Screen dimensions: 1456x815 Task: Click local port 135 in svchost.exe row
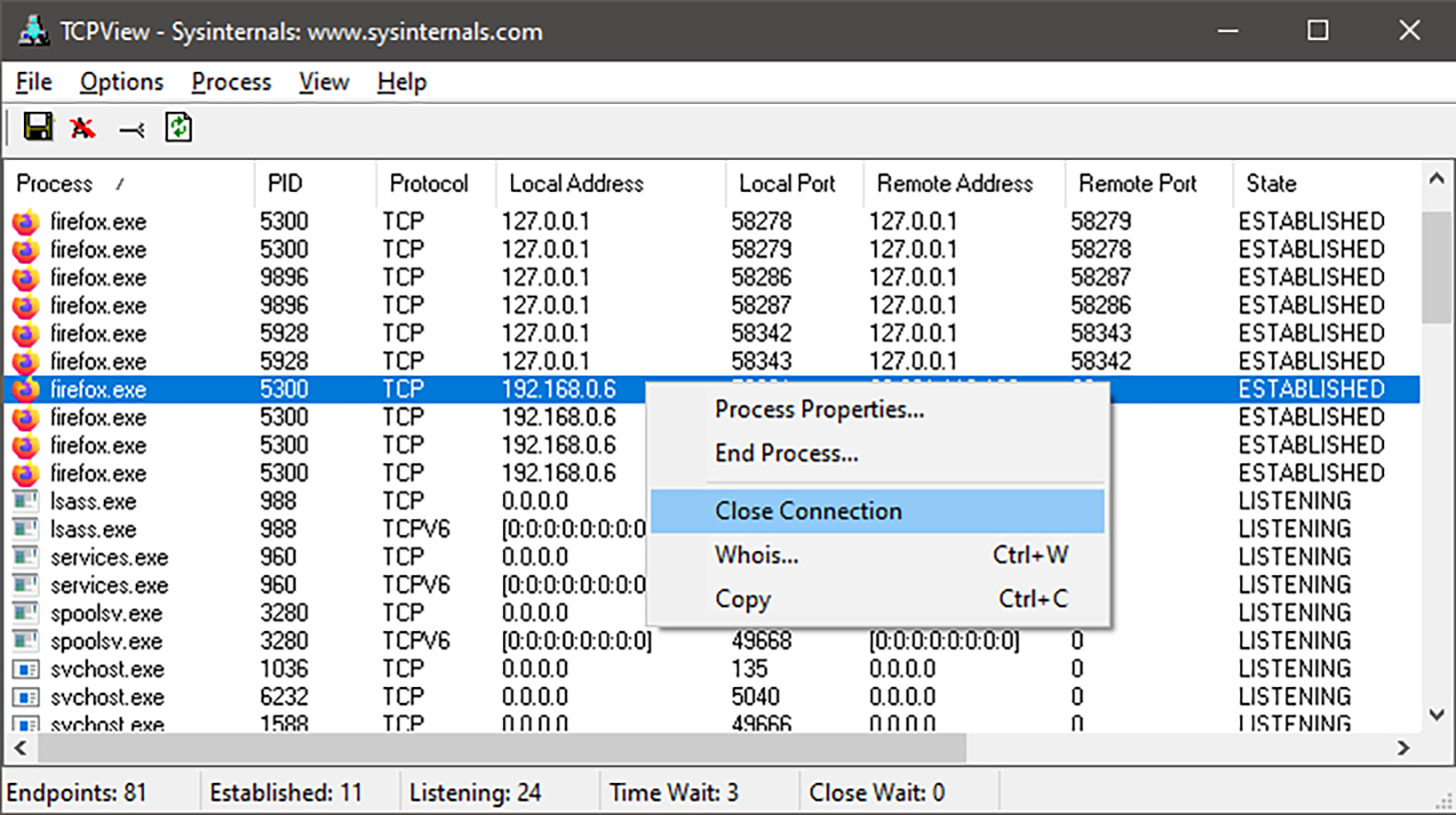pyautogui.click(x=750, y=669)
